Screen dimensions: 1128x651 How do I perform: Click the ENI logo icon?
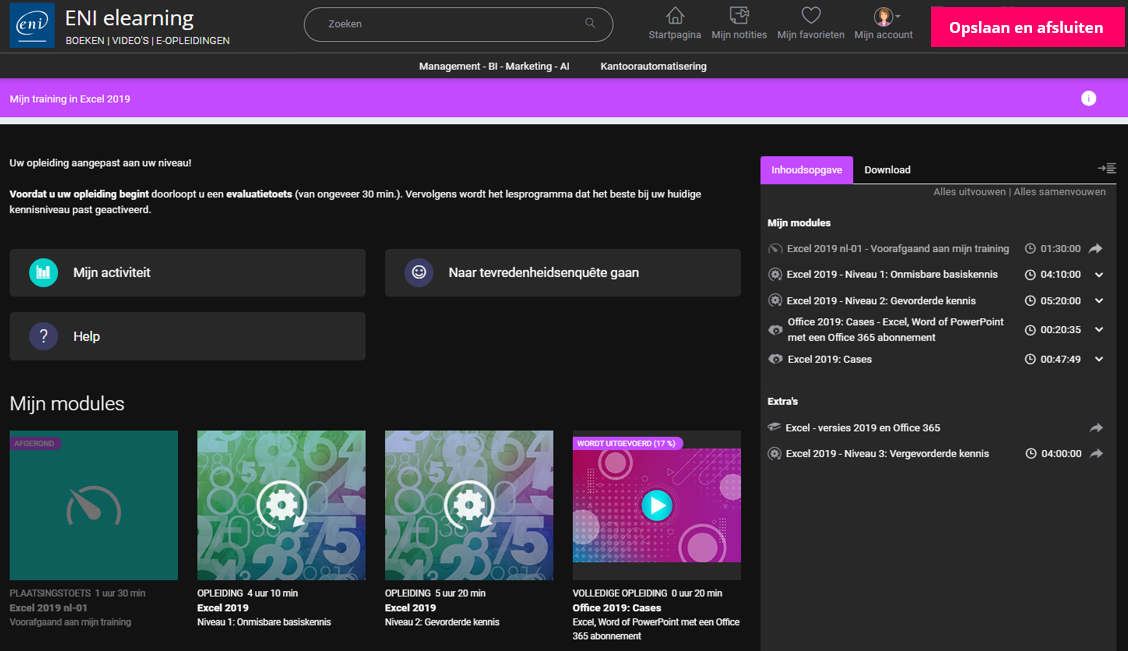click(x=32, y=25)
